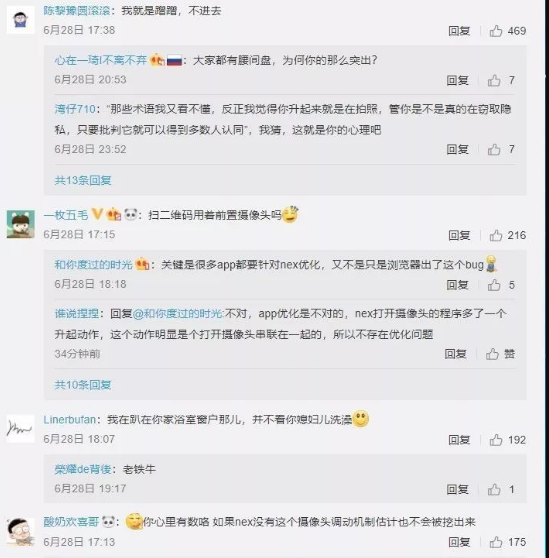Reply to the comment posted 6月28日 17:38
This screenshot has width=549, height=558.
[x=459, y=31]
